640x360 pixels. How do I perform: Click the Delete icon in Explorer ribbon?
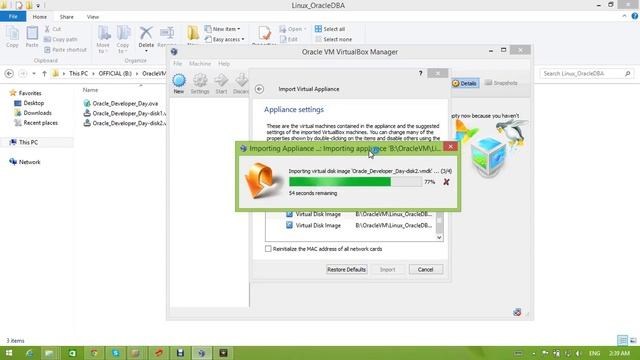146,33
